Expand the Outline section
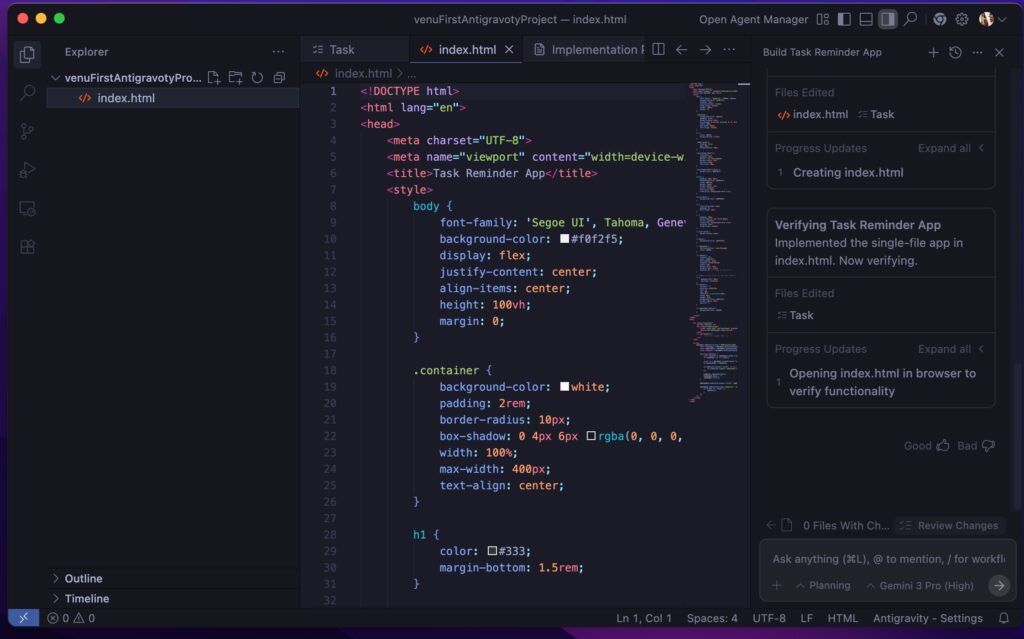The height and width of the screenshot is (639, 1024). [83, 578]
